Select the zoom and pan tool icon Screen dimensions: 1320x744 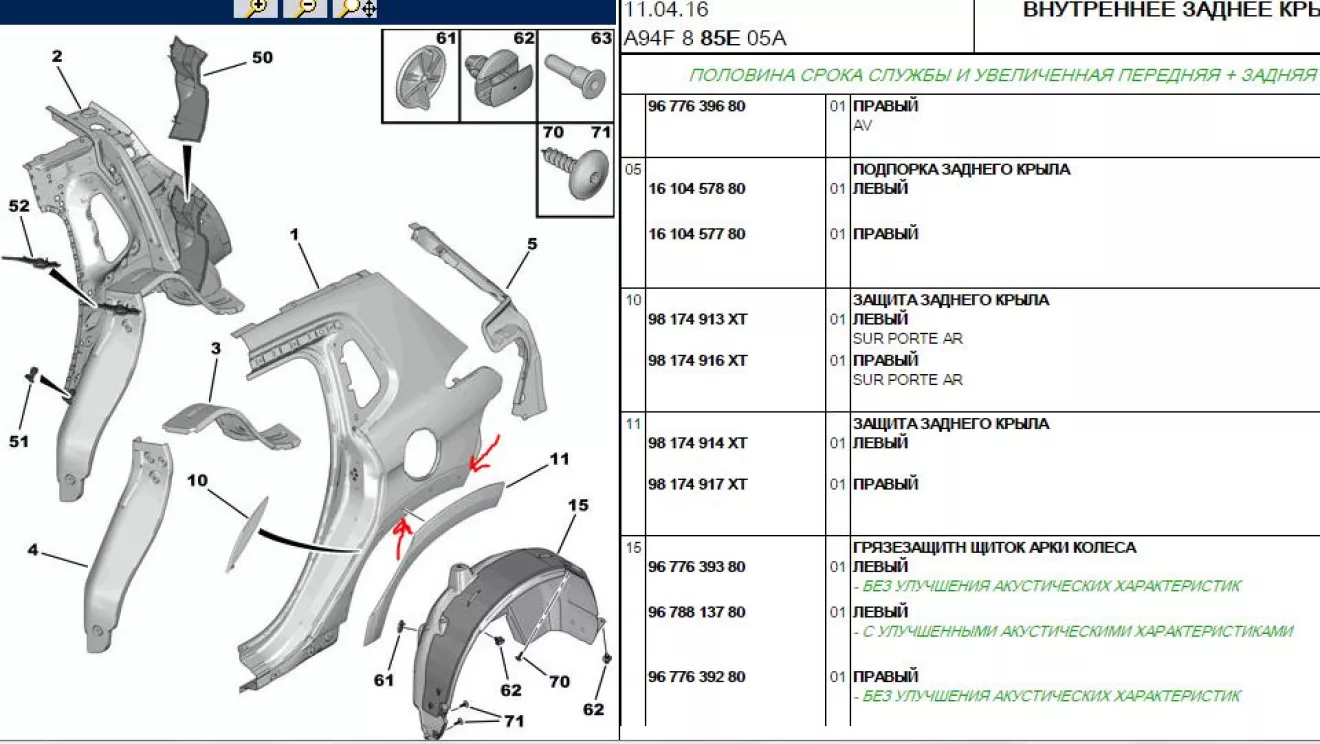click(x=355, y=8)
